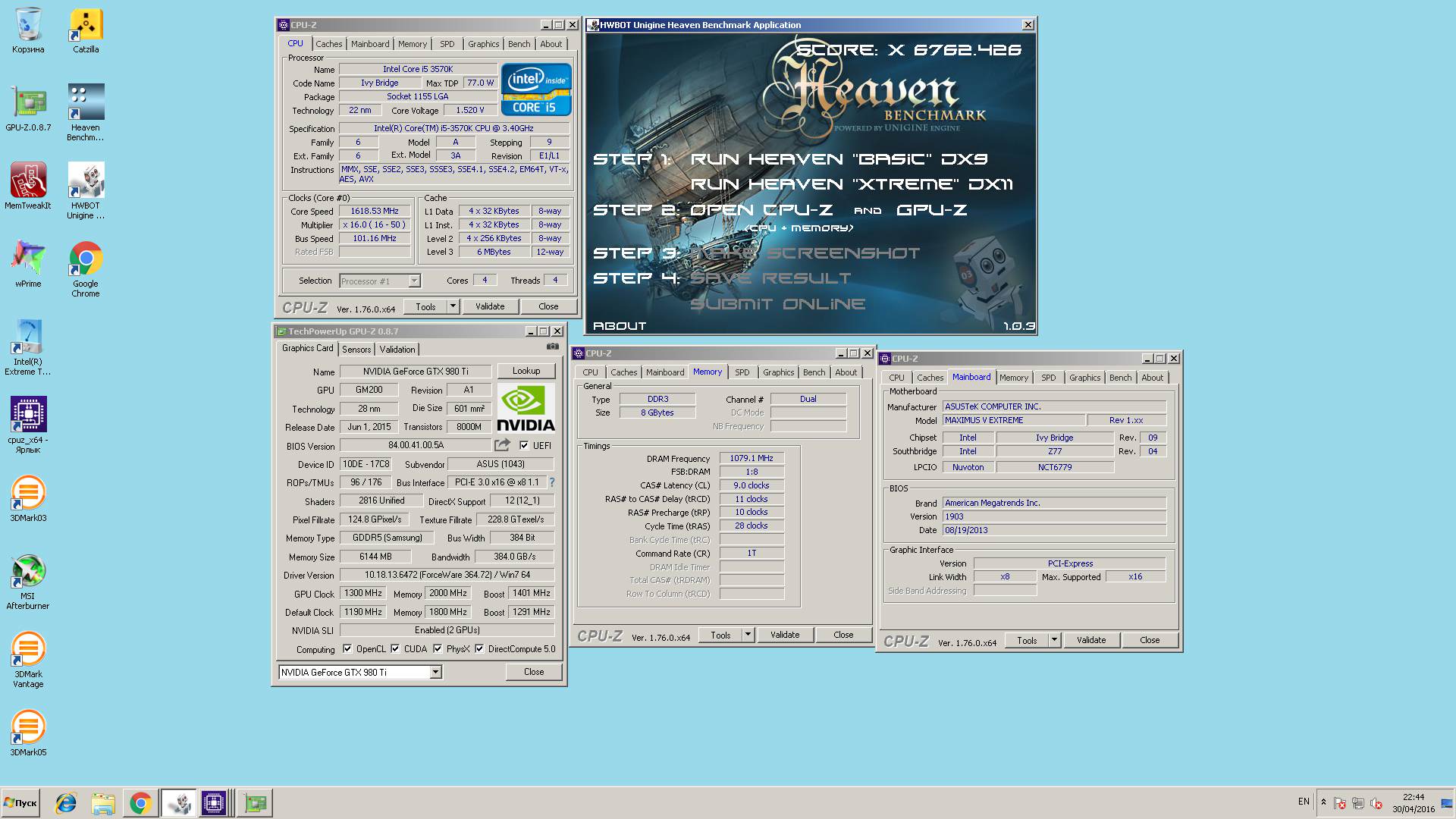The width and height of the screenshot is (1456, 819).
Task: Click Close button in GPU-Z
Action: (x=534, y=672)
